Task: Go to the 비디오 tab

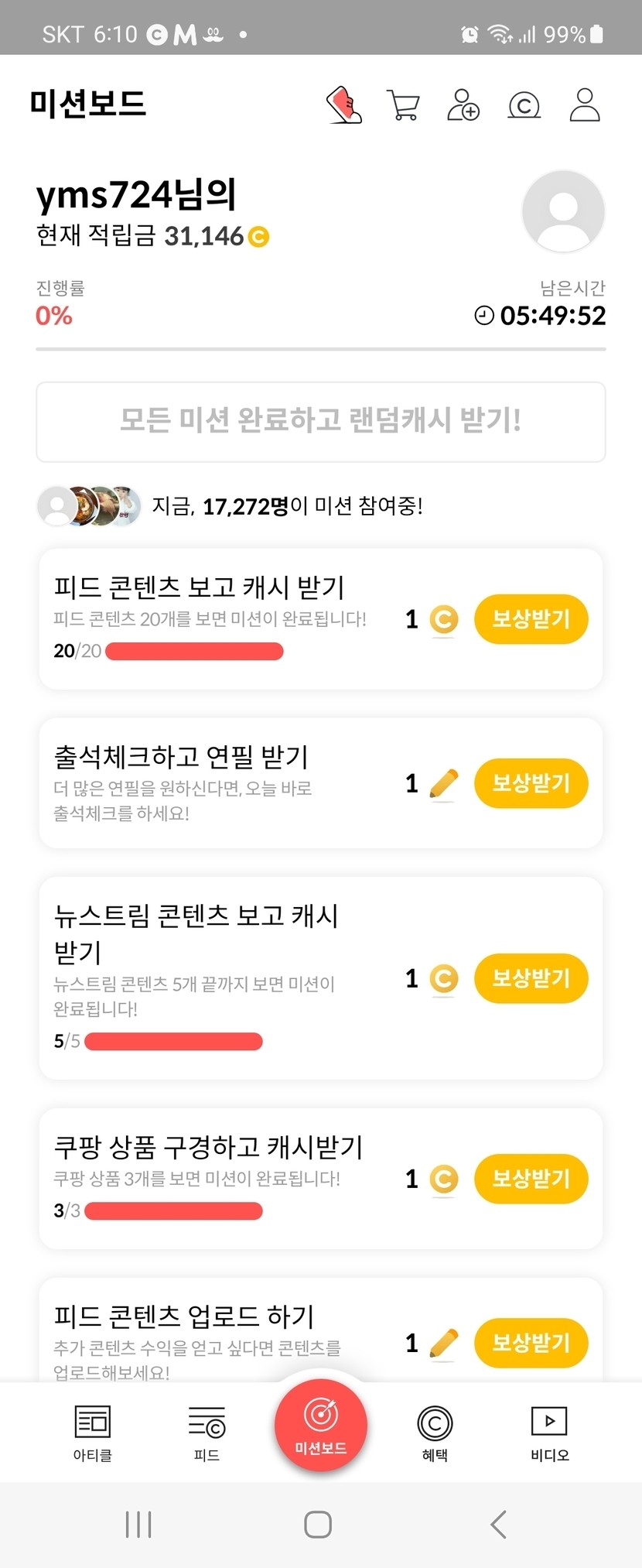Action: click(549, 1433)
